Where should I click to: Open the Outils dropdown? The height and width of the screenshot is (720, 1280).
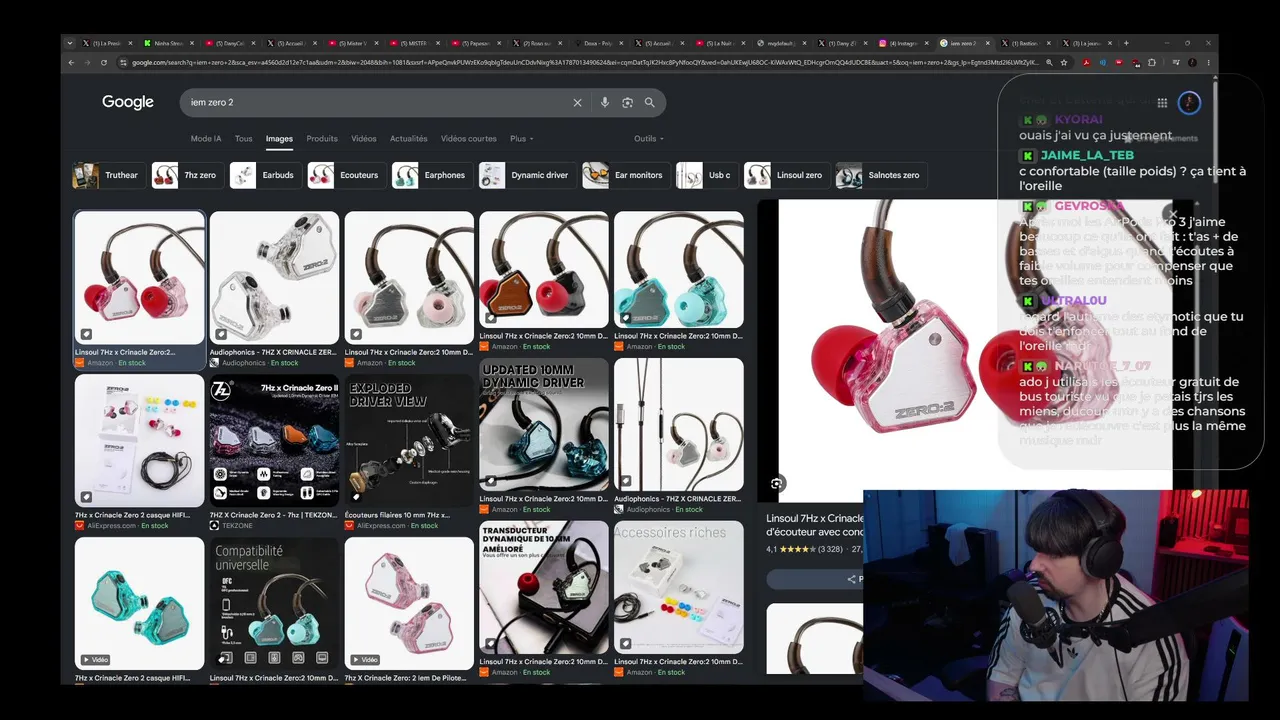click(x=648, y=139)
